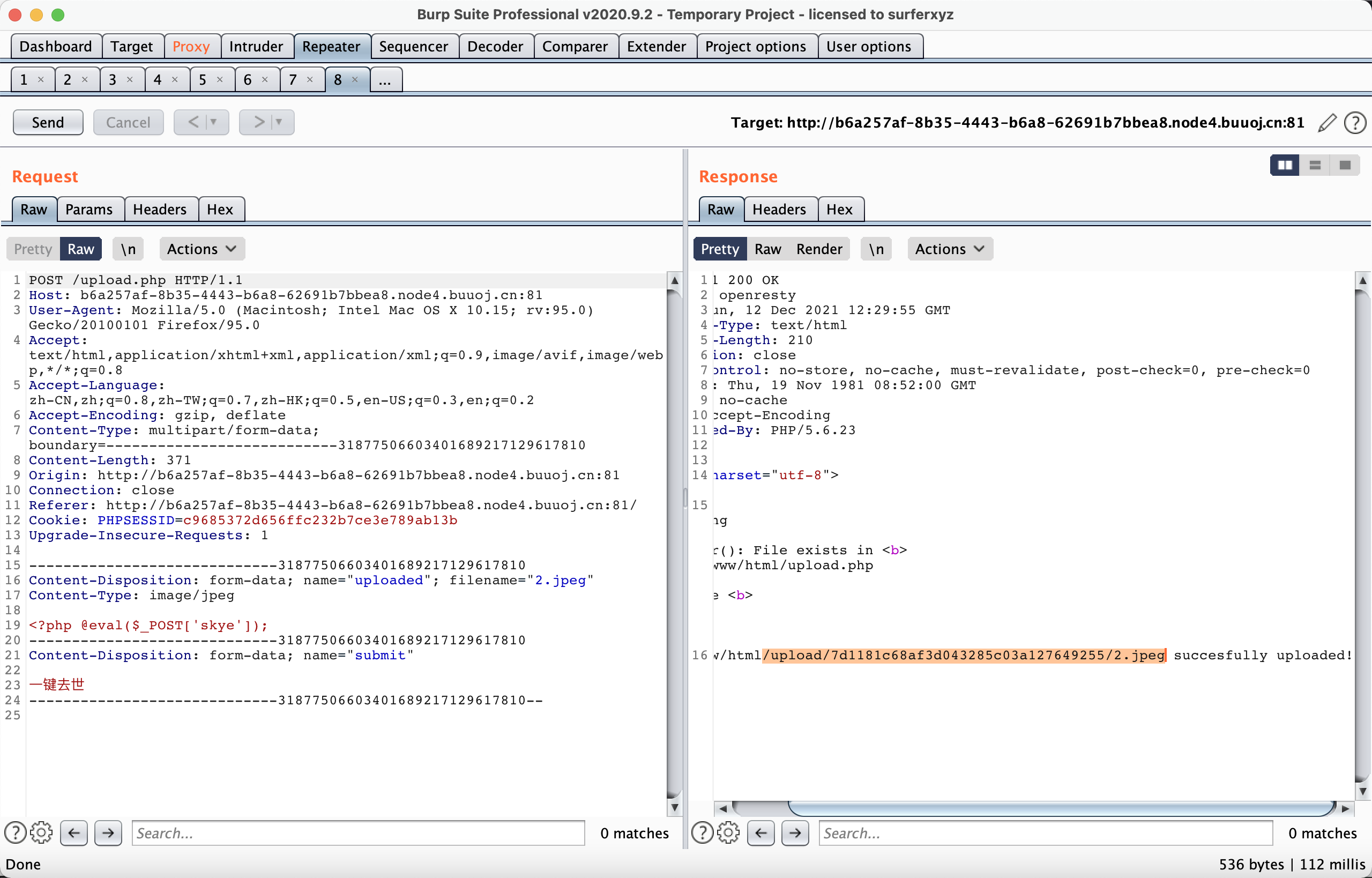Screen dimensions: 1372x878
Task: Open the history back dropdown arrow
Action: click(214, 122)
